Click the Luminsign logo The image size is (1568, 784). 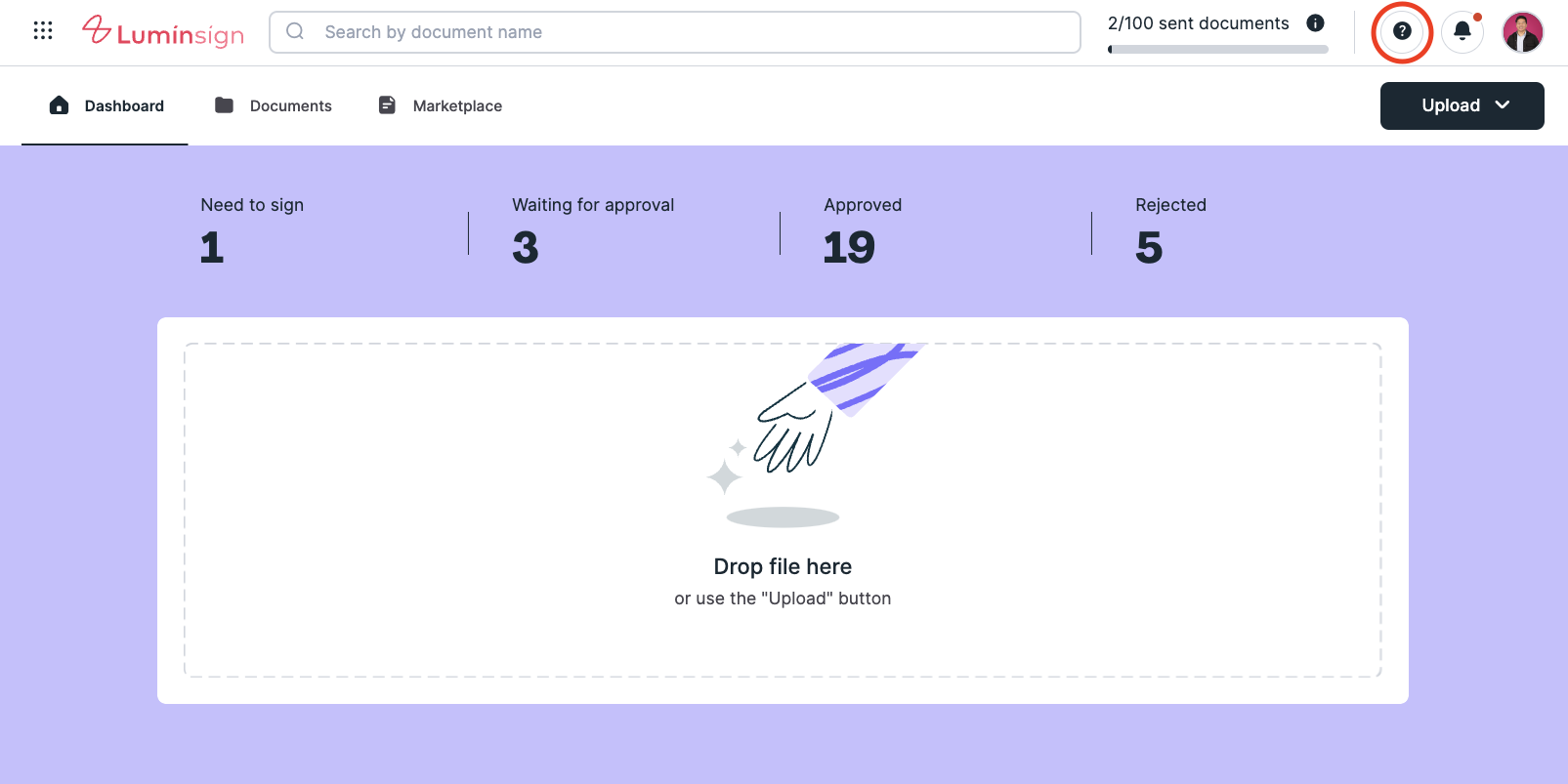(163, 32)
